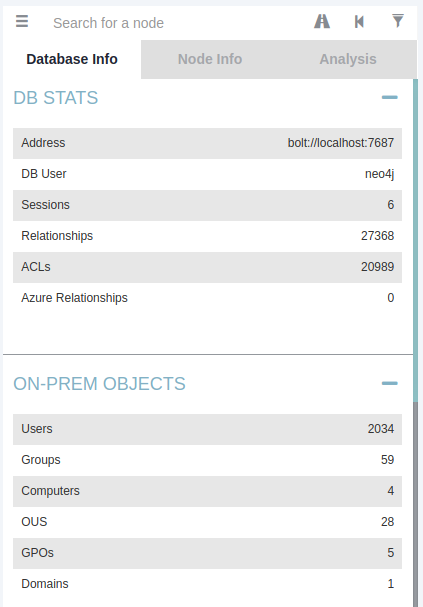Click the ACLs label
423x607 pixels.
pyautogui.click(x=36, y=267)
